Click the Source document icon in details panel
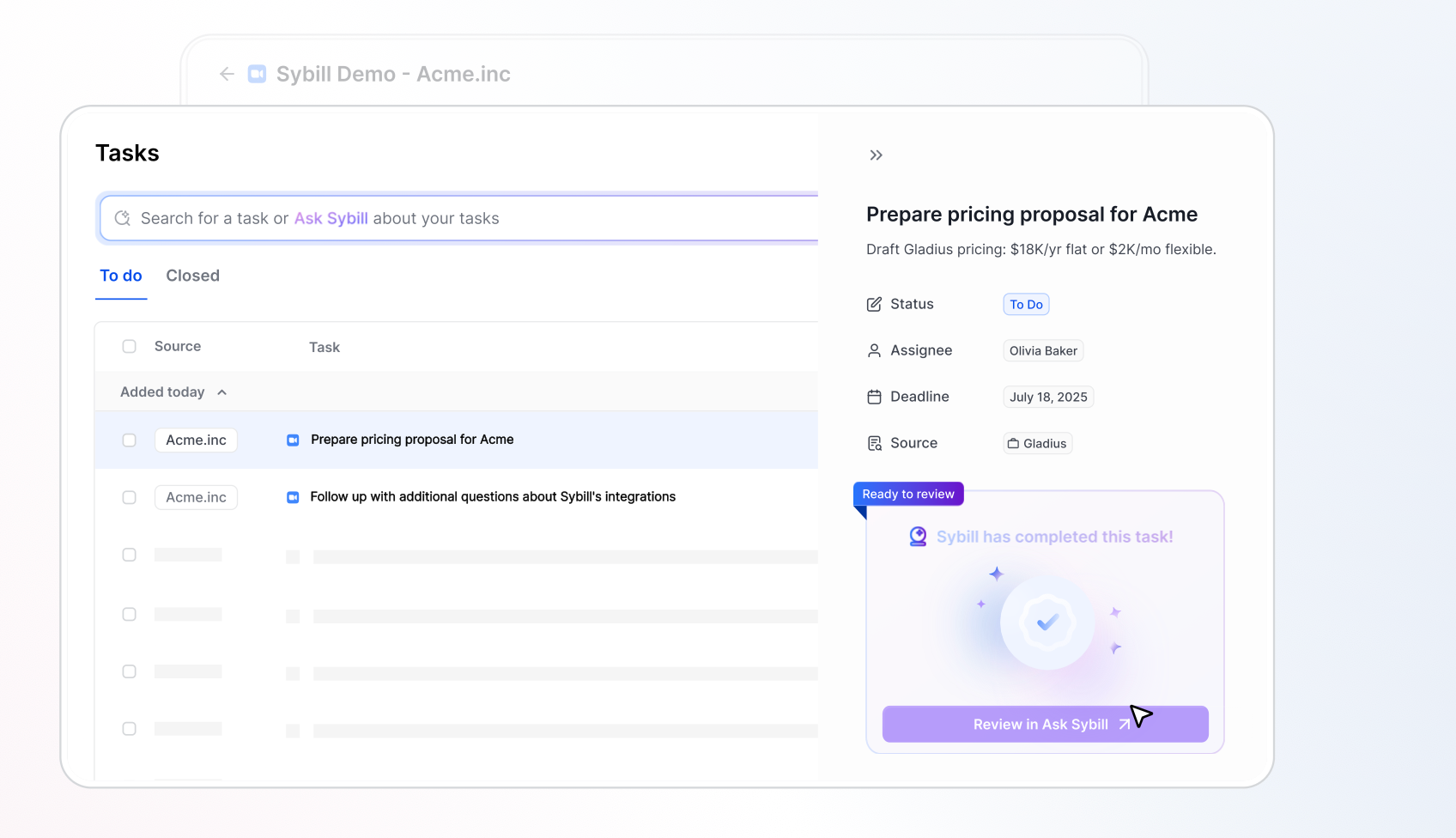This screenshot has height=838, width=1456. [x=874, y=443]
